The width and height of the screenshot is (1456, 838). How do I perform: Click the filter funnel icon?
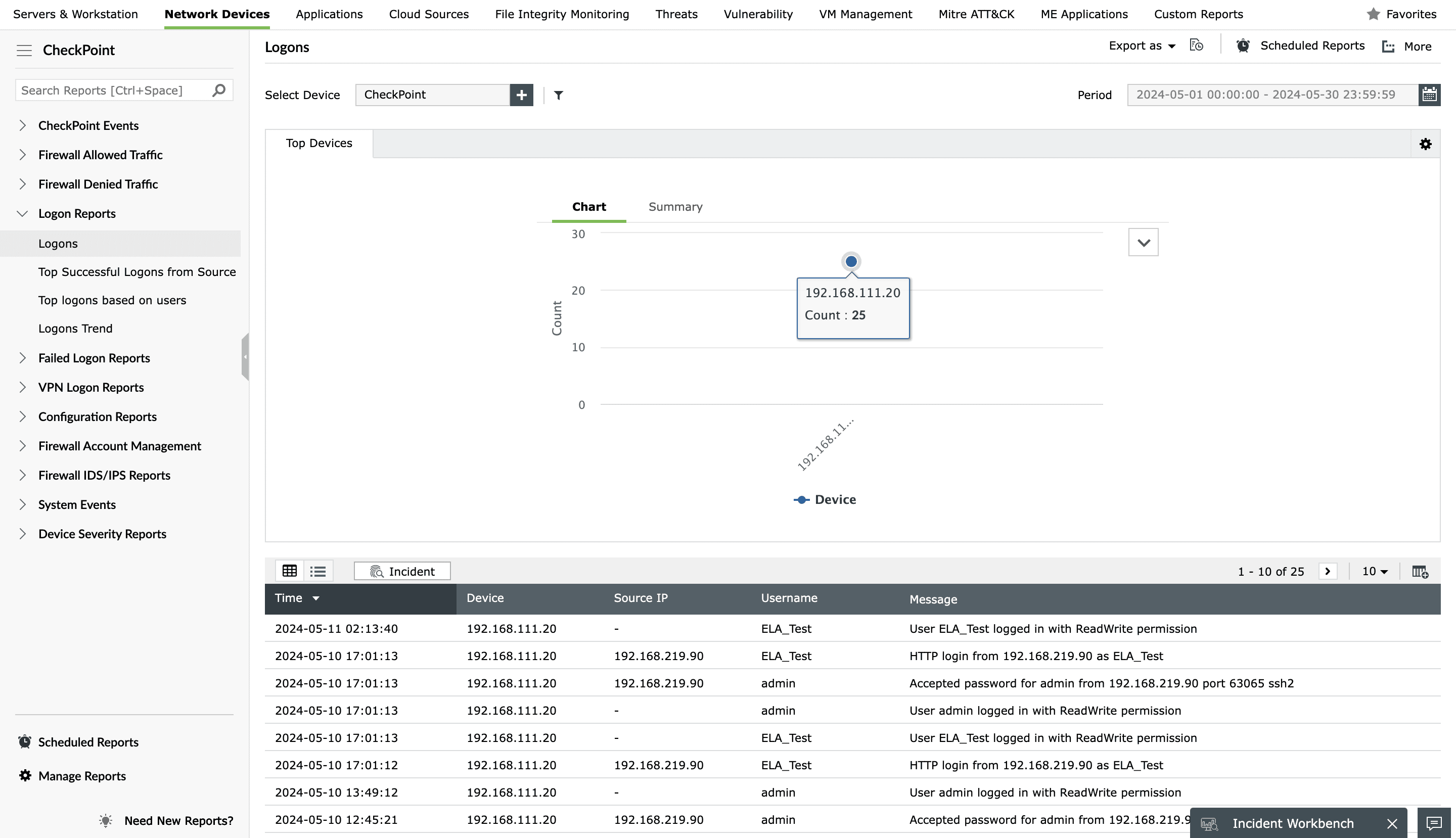(558, 95)
